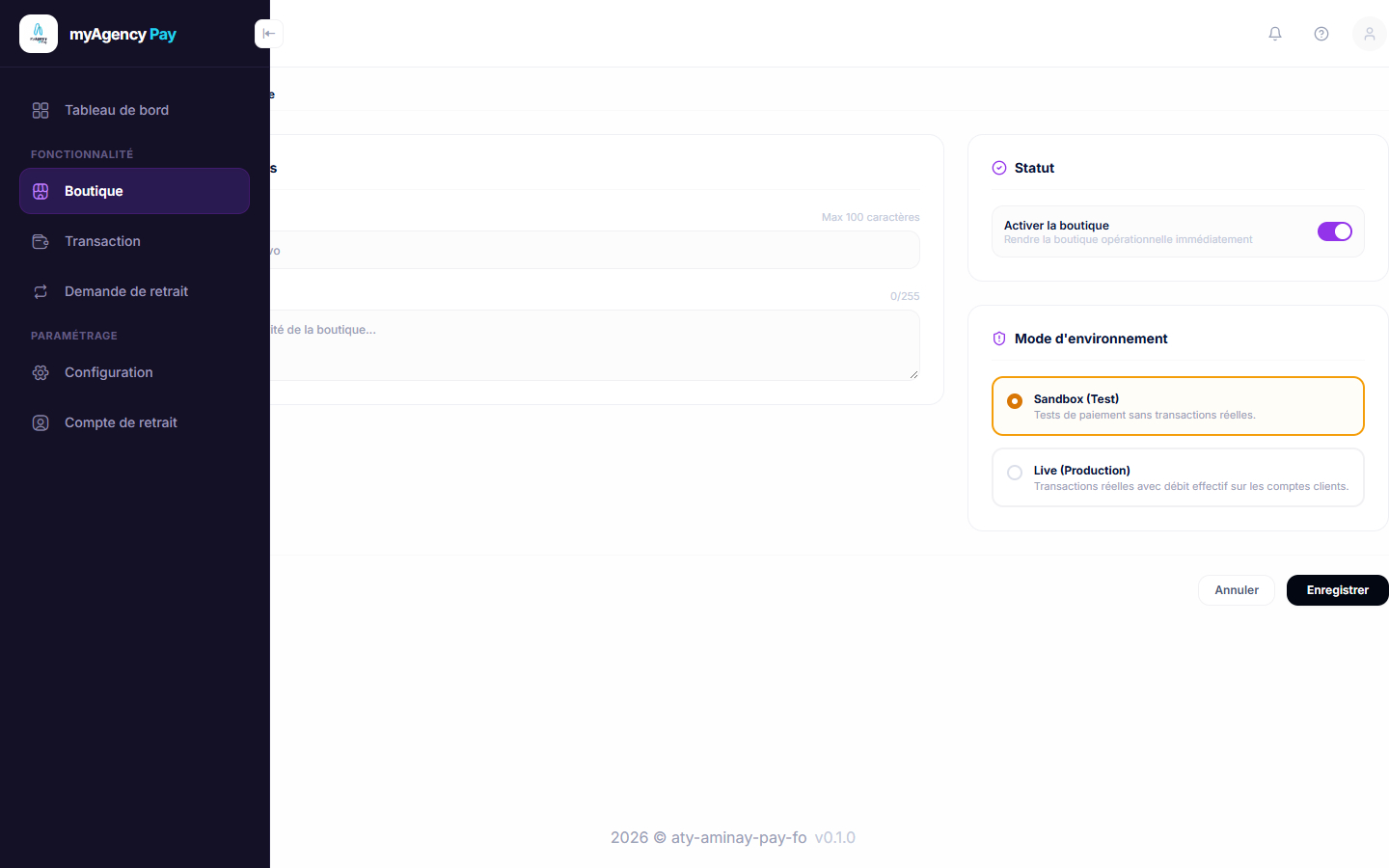This screenshot has width=1389, height=868.
Task: Click the myAgency Pay logo icon
Action: tap(39, 34)
